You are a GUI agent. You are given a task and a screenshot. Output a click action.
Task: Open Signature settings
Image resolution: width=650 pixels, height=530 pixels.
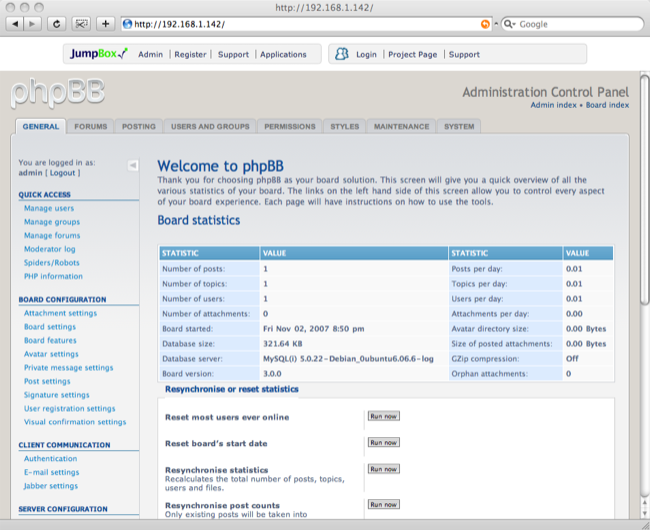click(x=57, y=395)
